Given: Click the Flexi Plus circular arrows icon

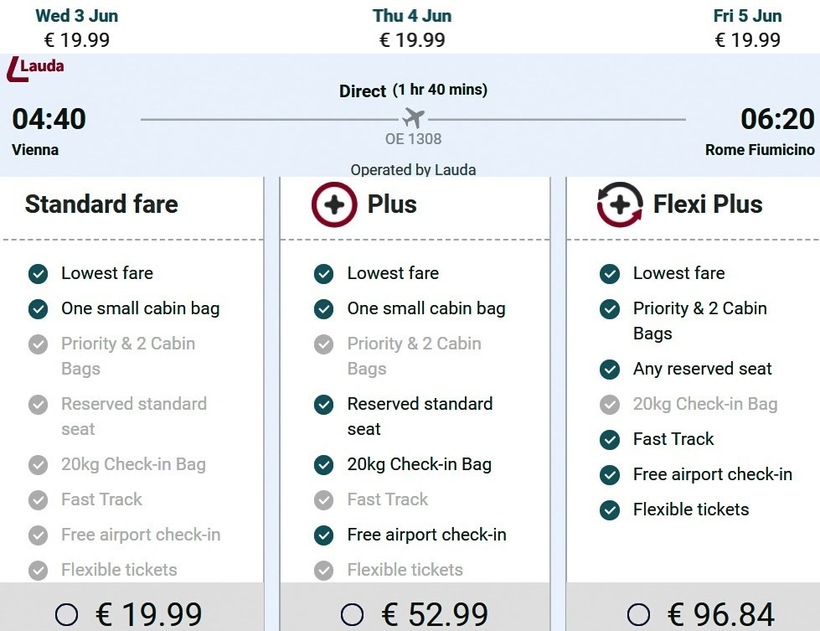Looking at the screenshot, I should pos(619,205).
